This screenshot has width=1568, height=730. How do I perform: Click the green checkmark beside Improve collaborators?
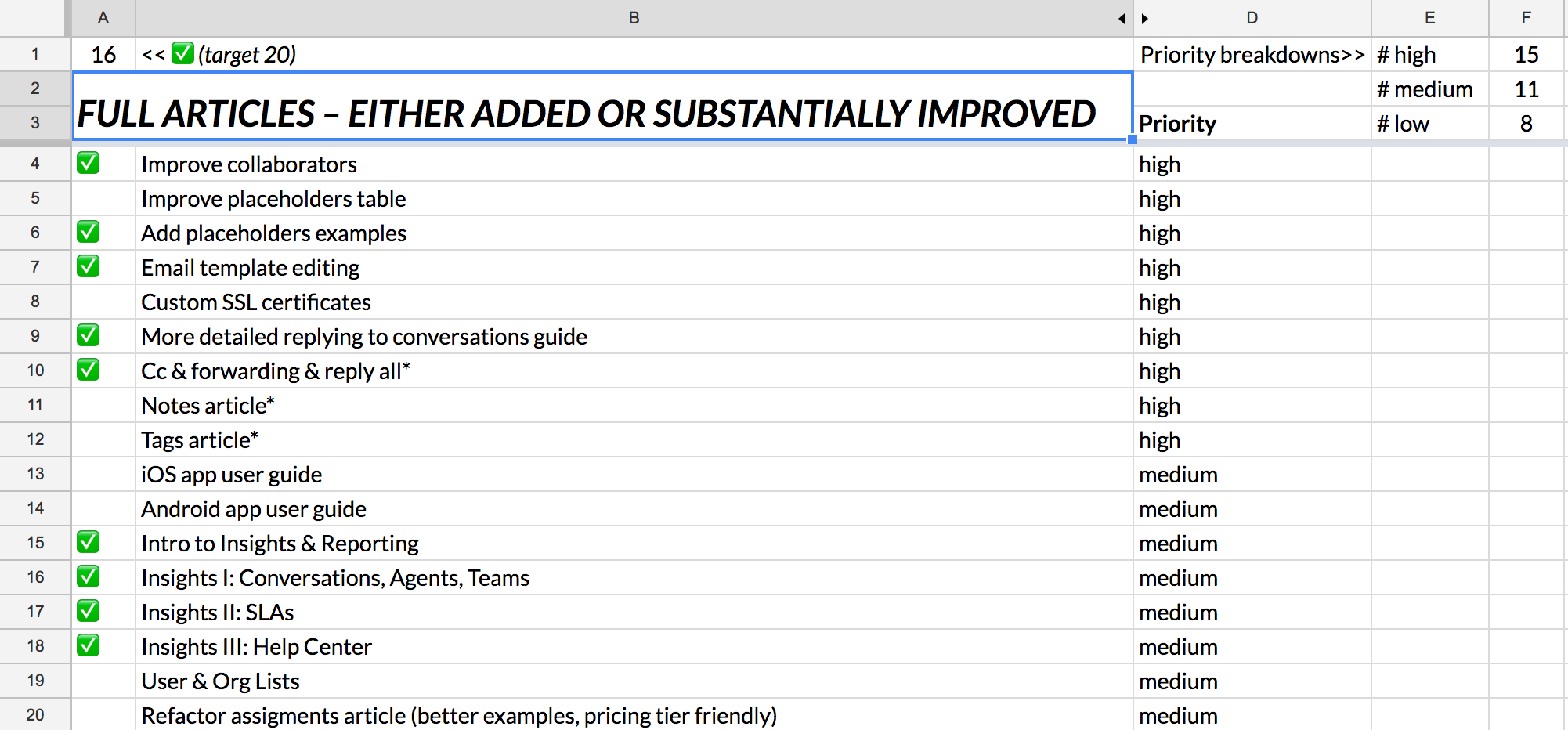[89, 164]
